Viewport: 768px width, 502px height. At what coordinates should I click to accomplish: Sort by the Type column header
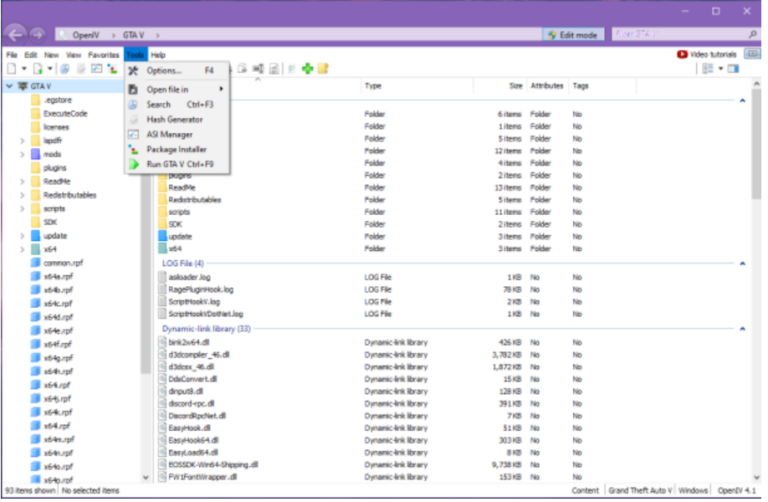(373, 86)
